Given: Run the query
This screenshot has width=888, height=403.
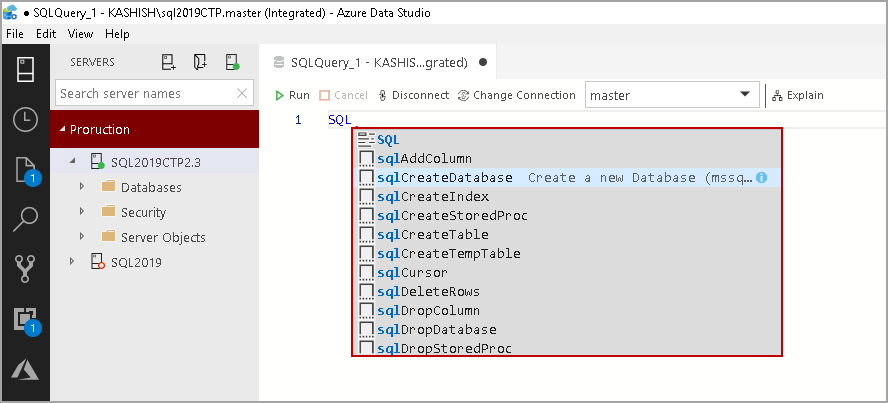Looking at the screenshot, I should click(x=293, y=95).
